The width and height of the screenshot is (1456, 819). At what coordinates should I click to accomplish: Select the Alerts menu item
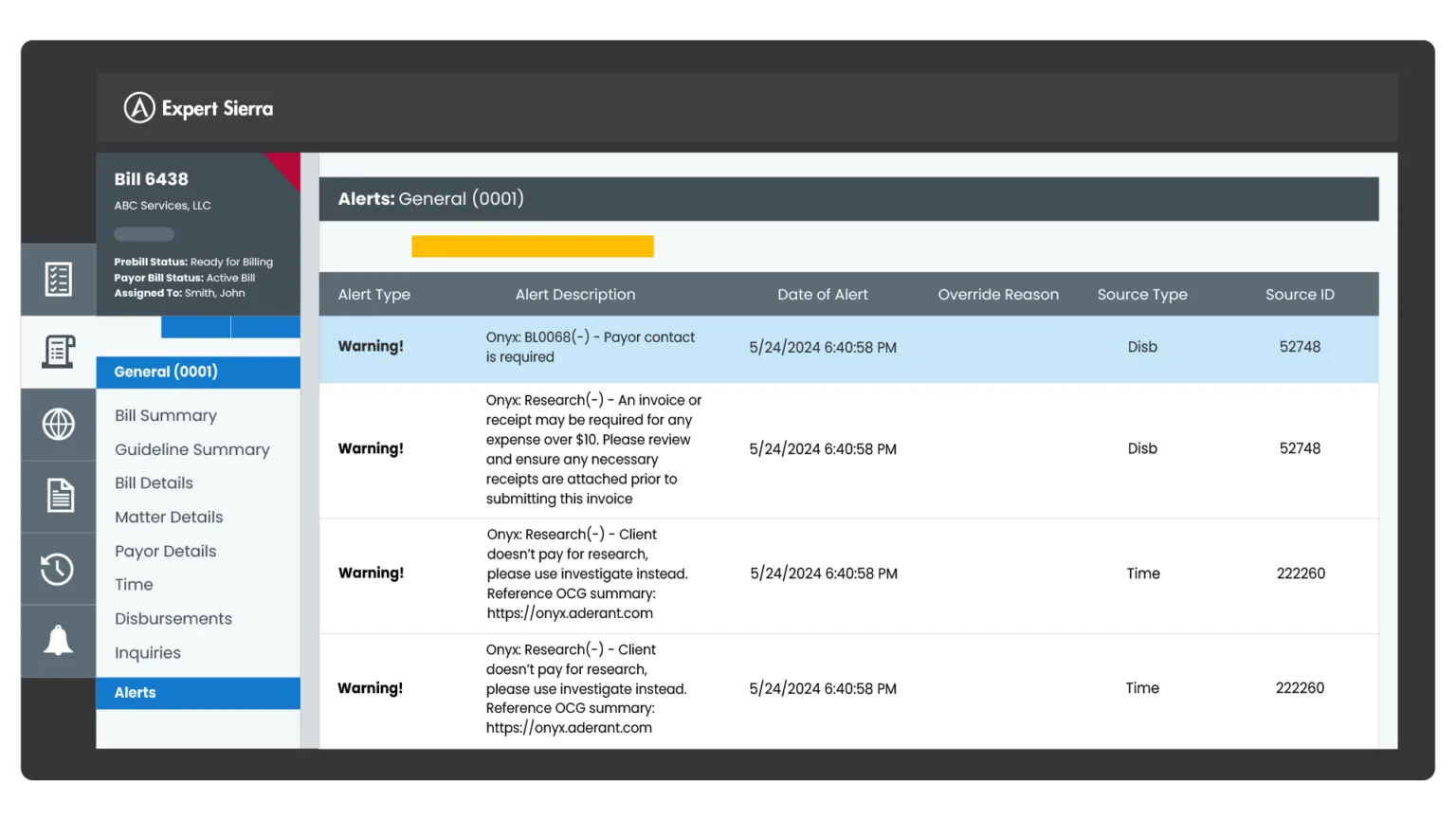pyautogui.click(x=136, y=693)
